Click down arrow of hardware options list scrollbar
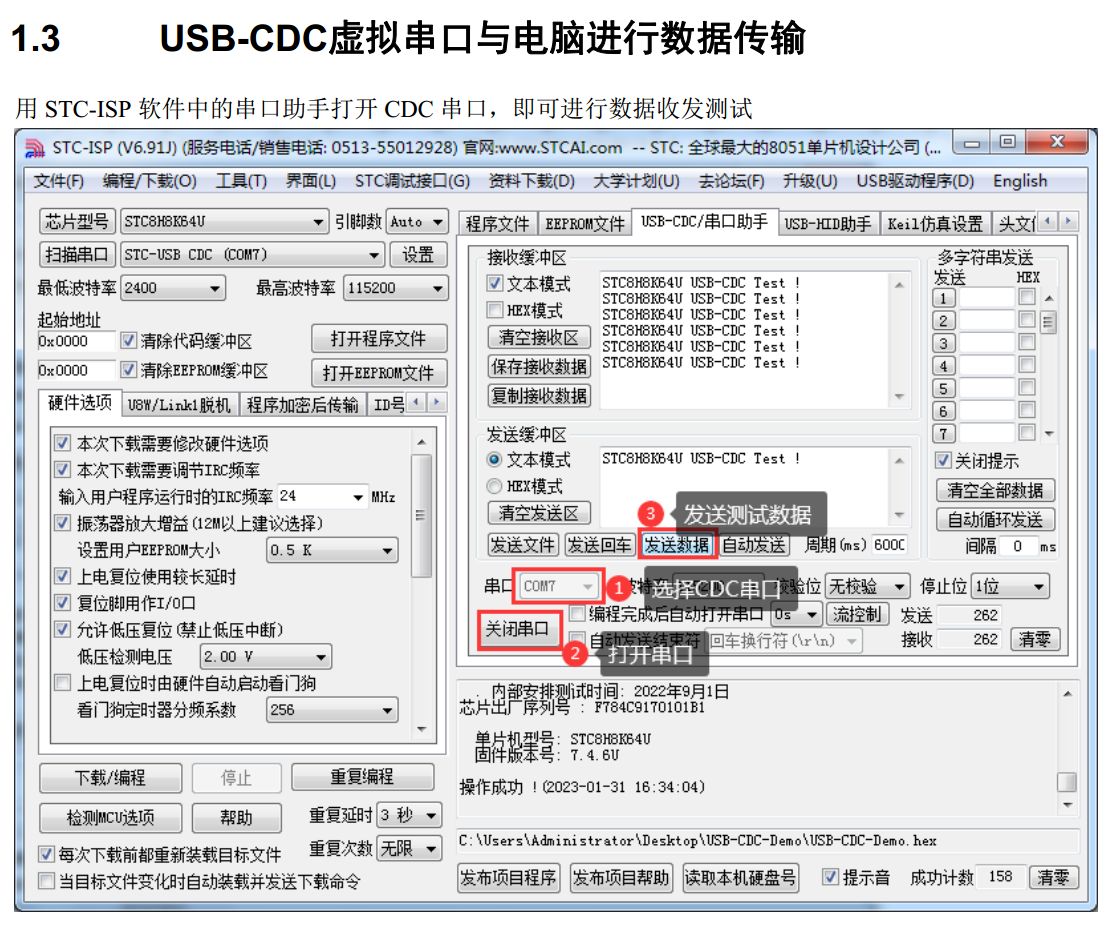Viewport: 1112px width, 930px height. 422,729
